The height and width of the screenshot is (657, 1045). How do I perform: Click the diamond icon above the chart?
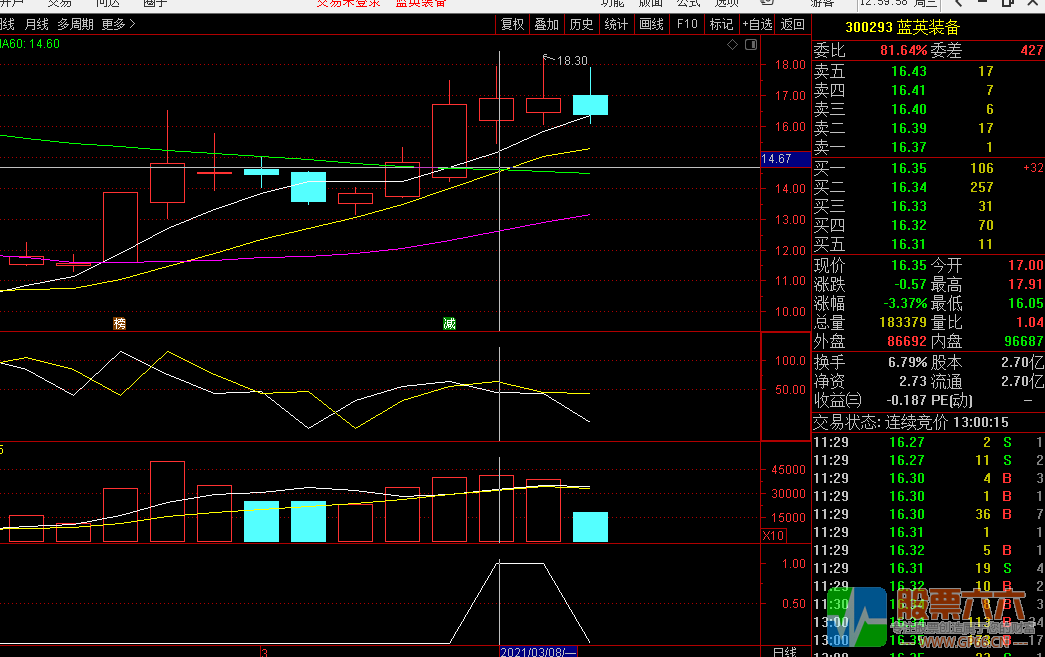pos(732,45)
